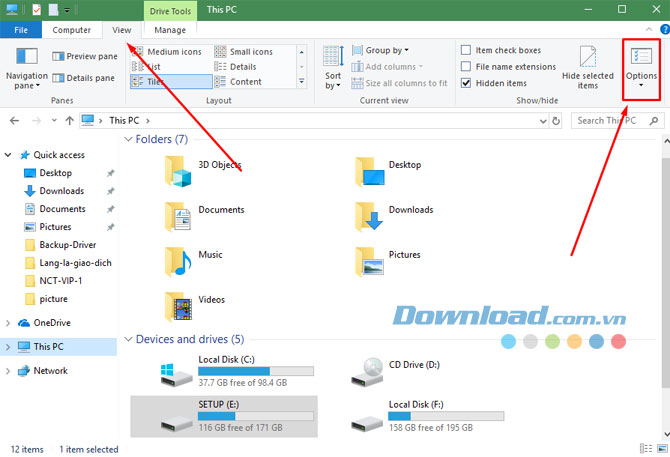Switch to details view in status bar
The height and width of the screenshot is (457, 670).
coord(646,448)
